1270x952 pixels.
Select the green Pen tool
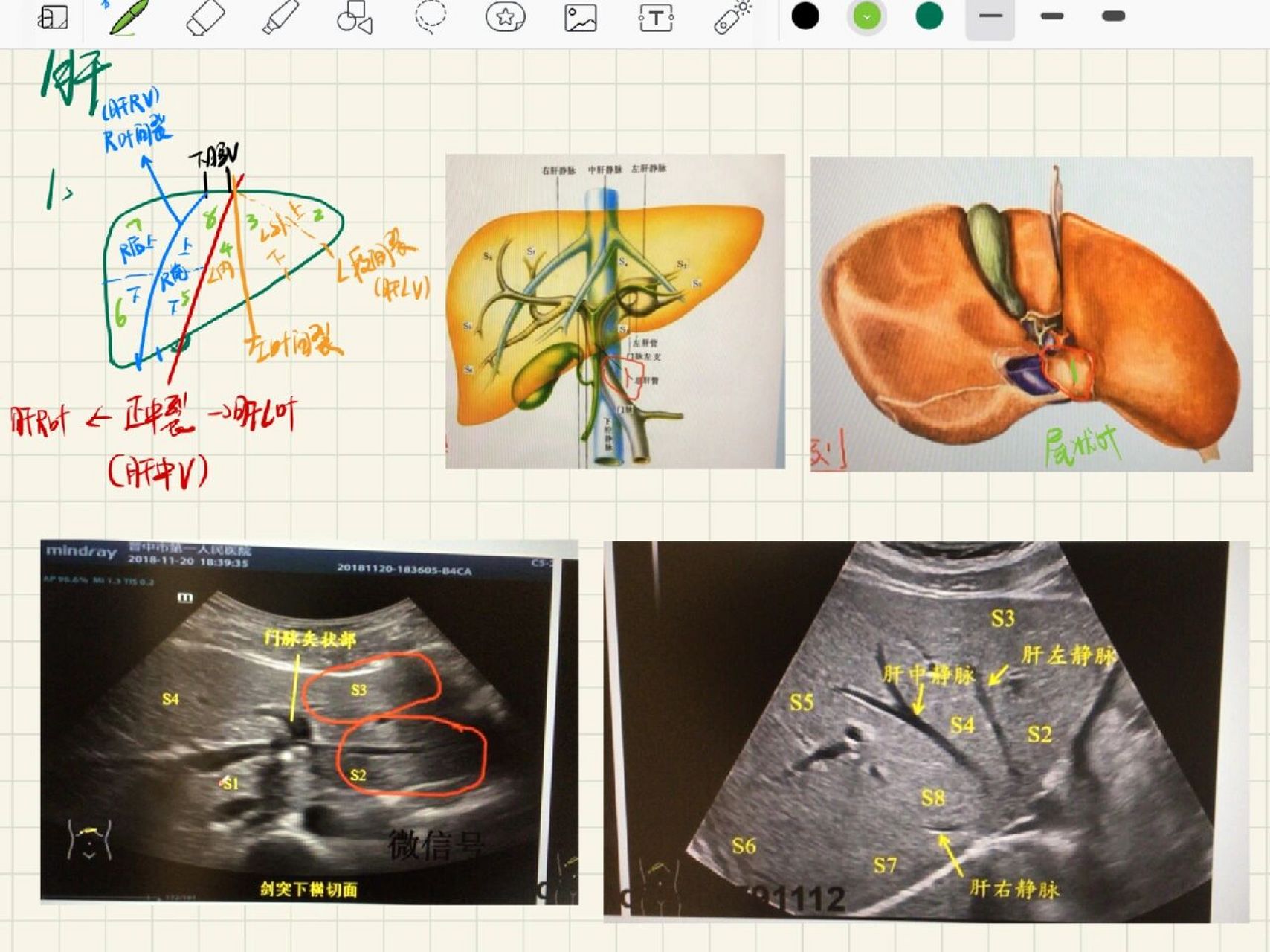tap(129, 18)
